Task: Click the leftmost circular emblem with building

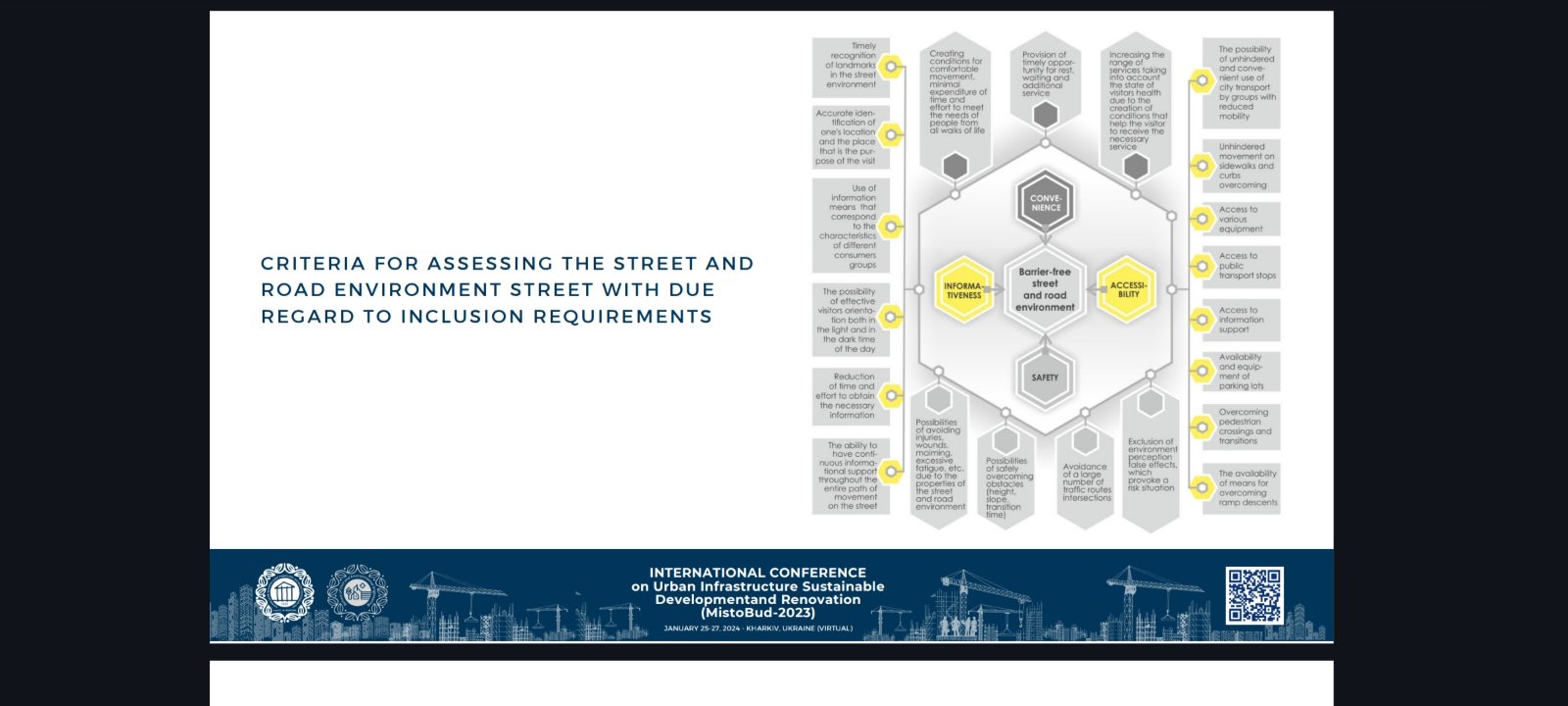Action: point(283,593)
